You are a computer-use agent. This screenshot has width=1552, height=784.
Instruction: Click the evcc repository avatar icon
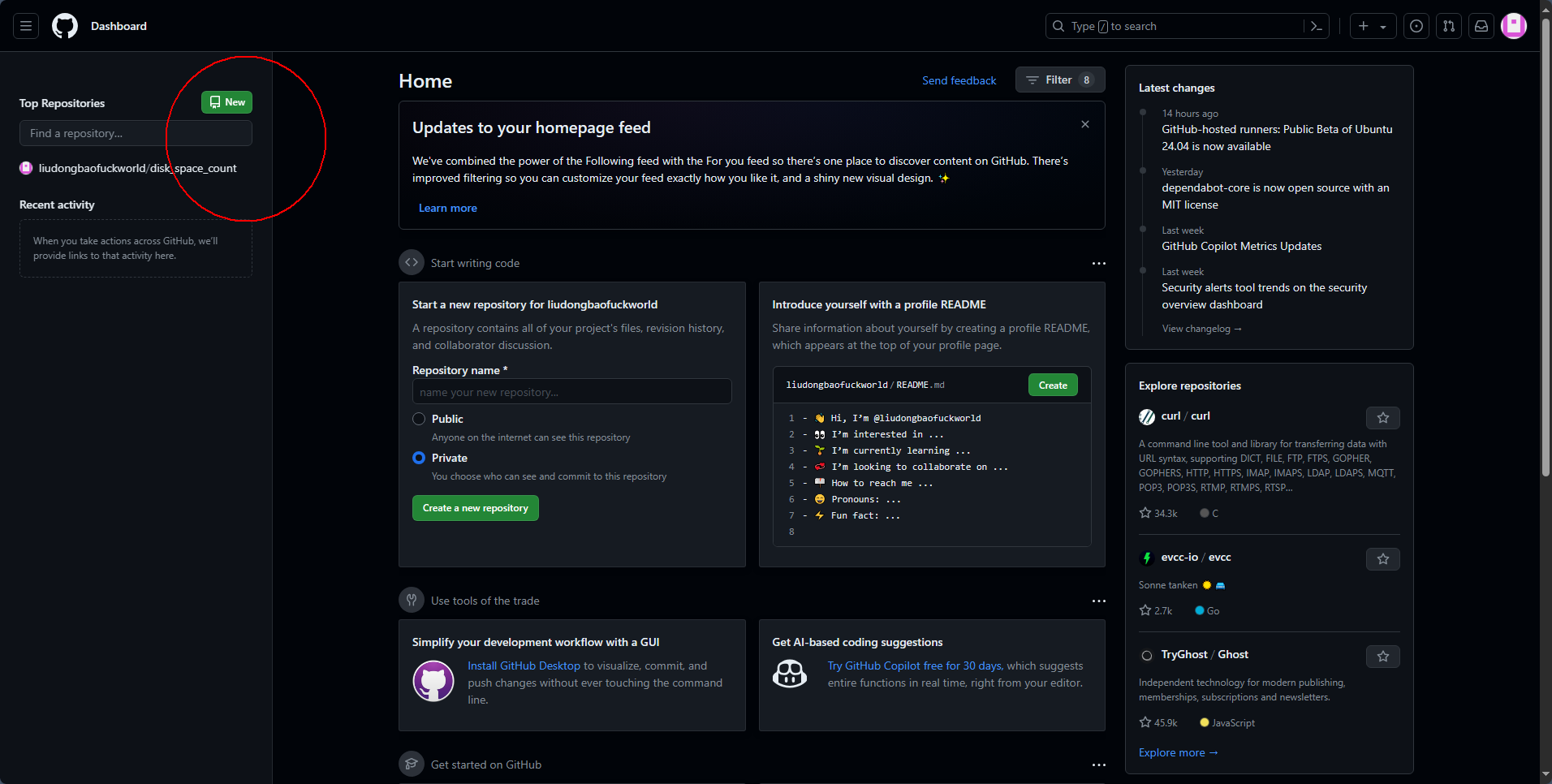[1147, 558]
